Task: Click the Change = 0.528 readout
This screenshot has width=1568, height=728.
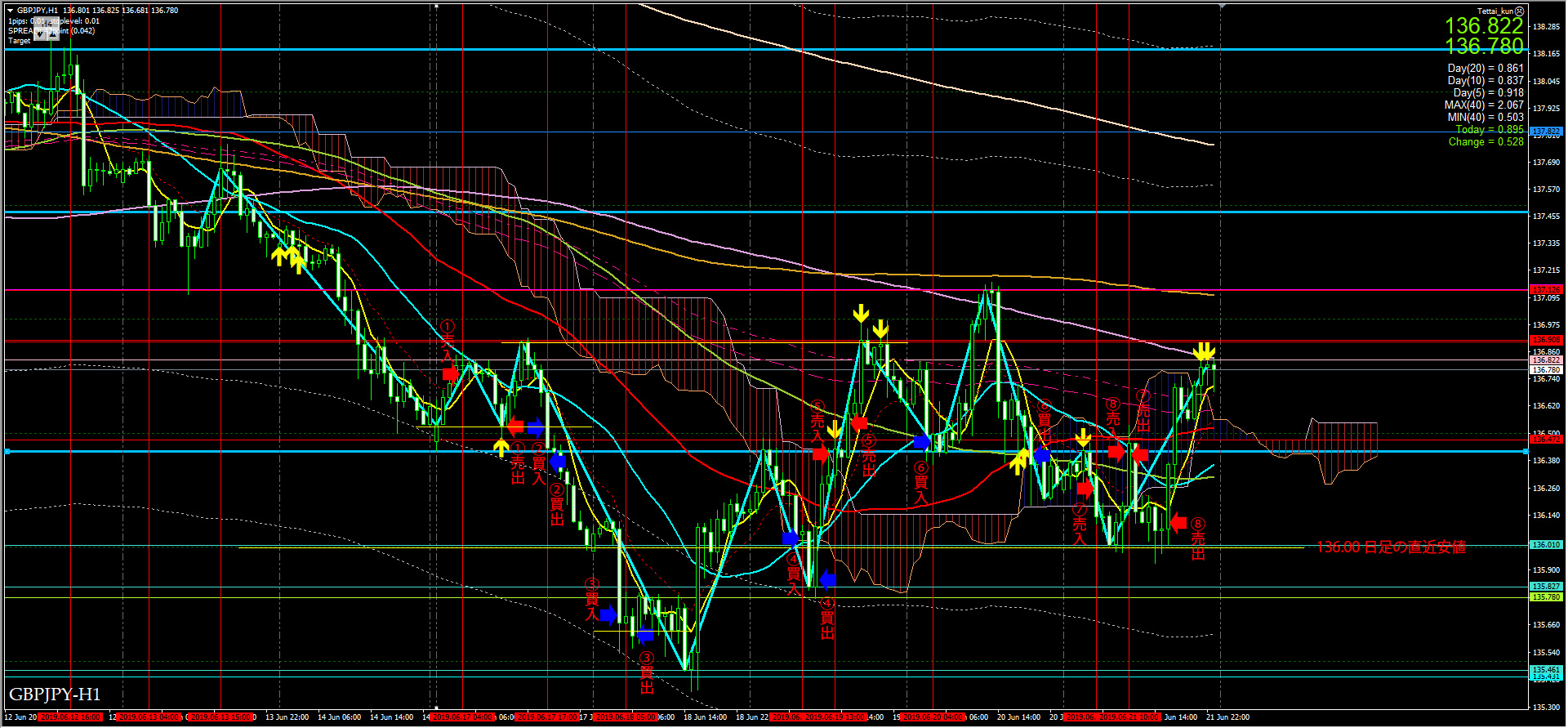Action: point(1486,142)
